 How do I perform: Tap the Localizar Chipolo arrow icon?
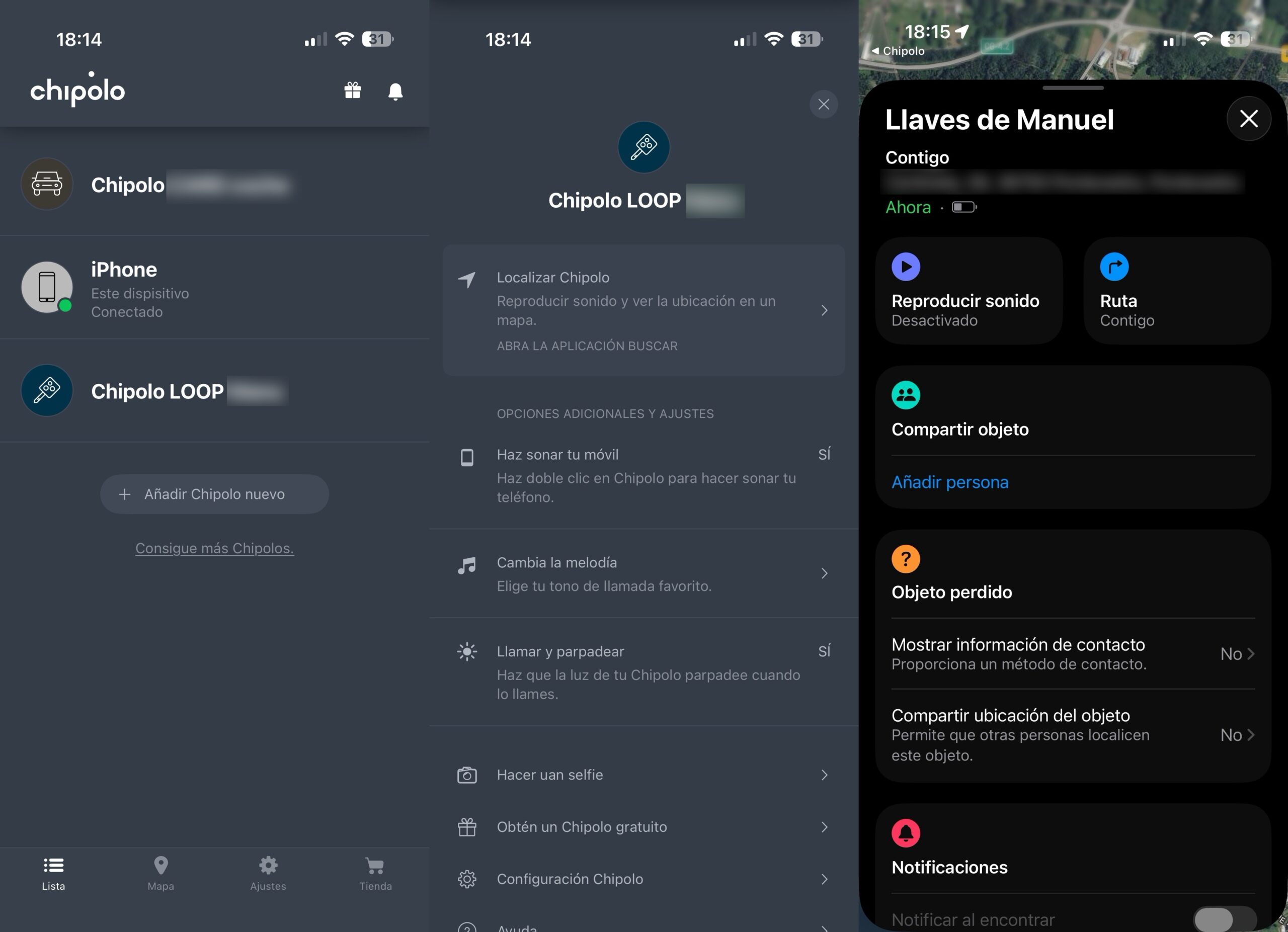point(467,279)
